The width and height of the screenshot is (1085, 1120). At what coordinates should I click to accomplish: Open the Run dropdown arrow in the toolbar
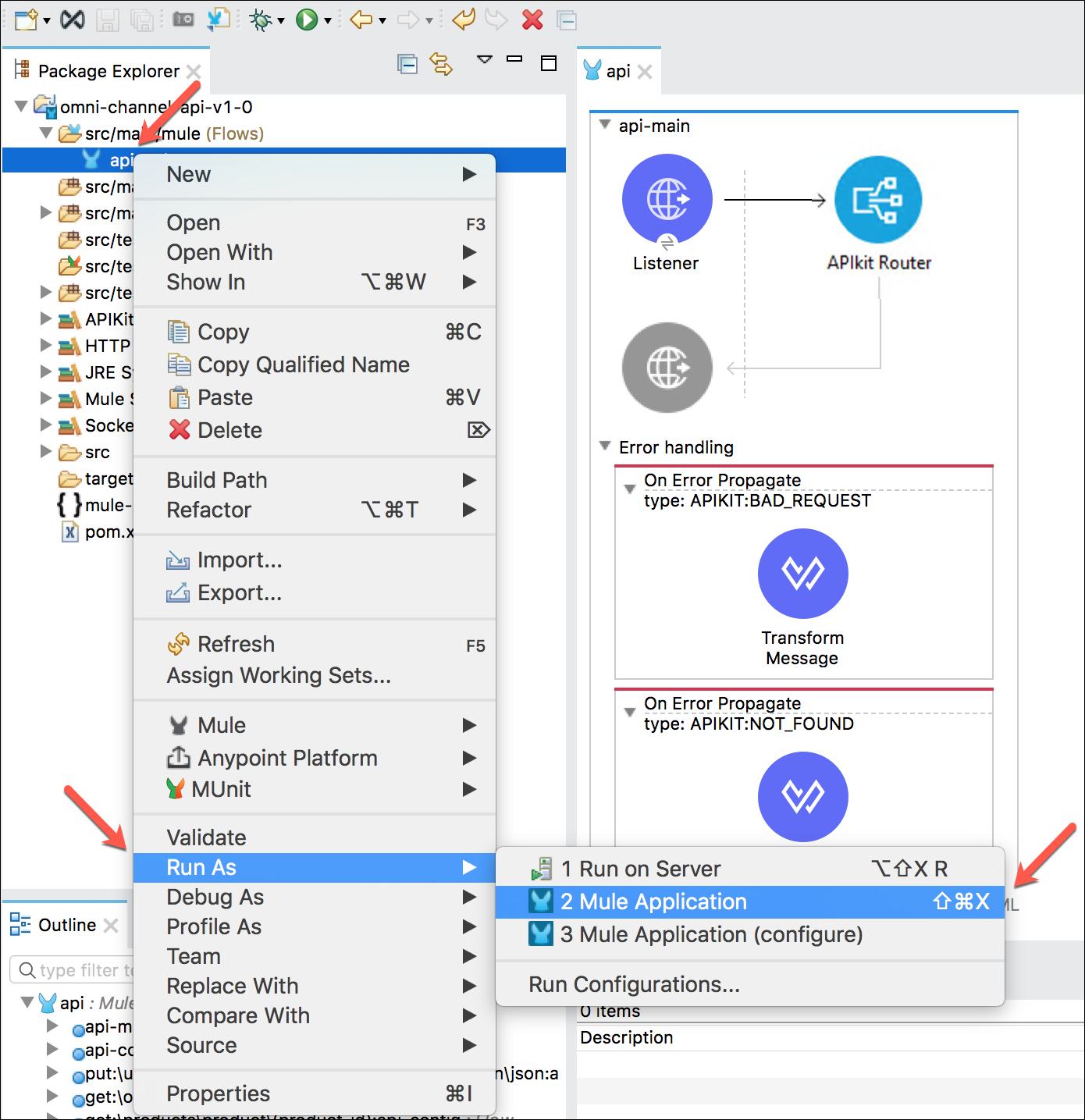click(328, 20)
